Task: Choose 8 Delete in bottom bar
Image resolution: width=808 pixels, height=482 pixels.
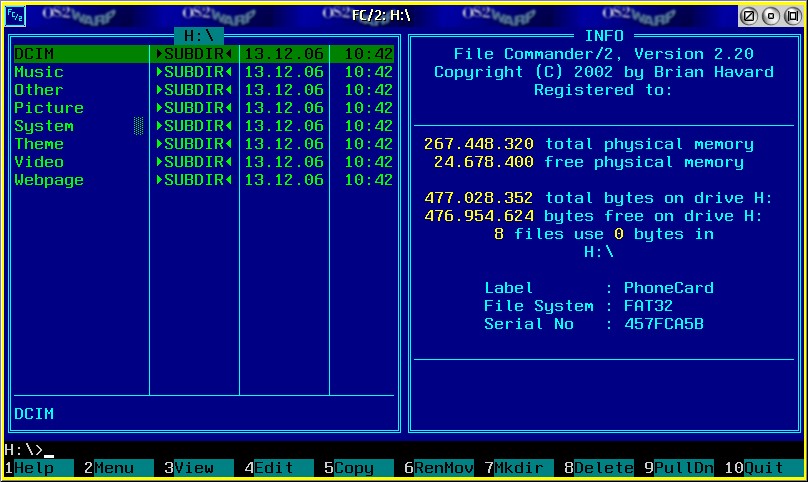Action: click(x=599, y=468)
